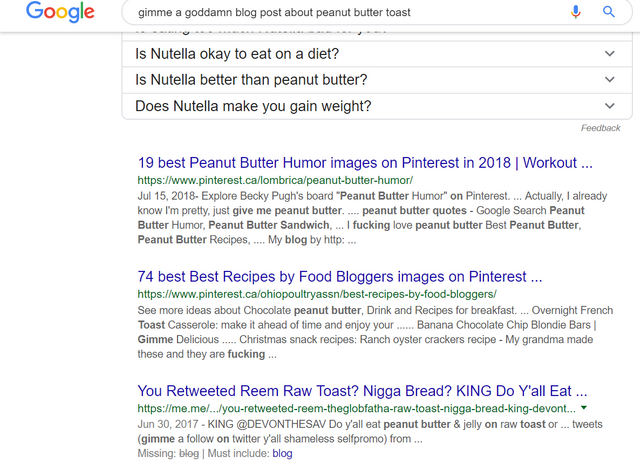
Task: Click the Google logo
Action: tap(60, 12)
